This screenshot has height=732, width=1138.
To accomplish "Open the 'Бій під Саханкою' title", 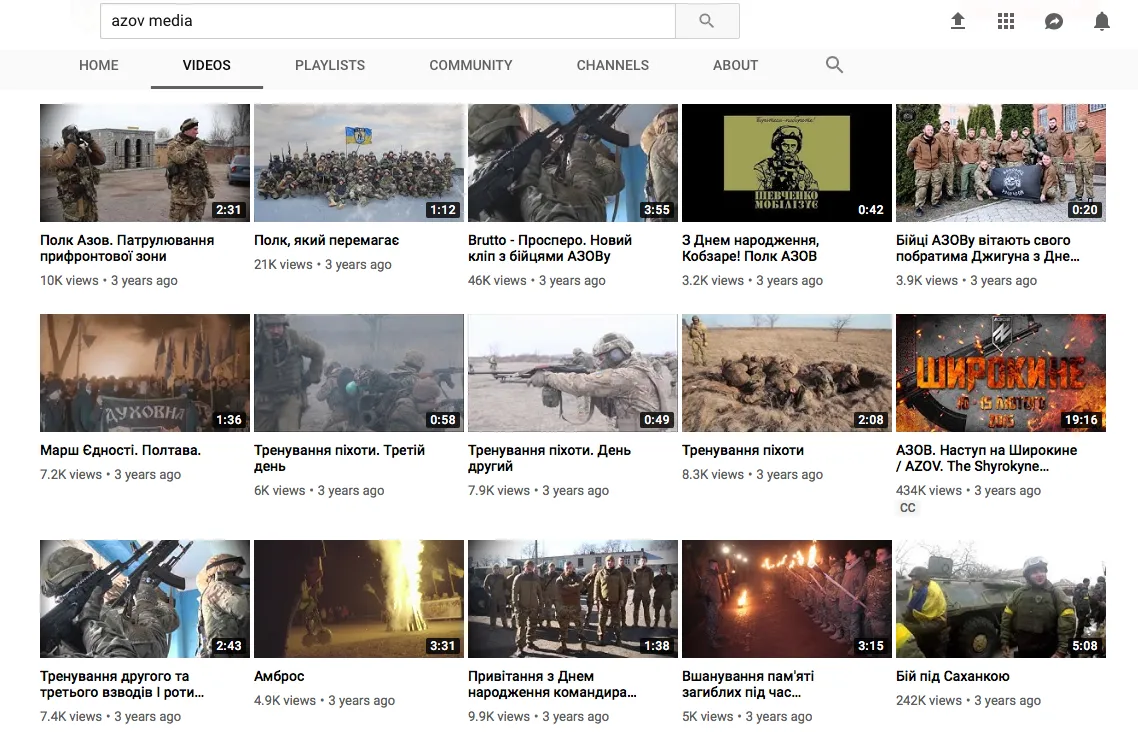I will click(x=953, y=676).
